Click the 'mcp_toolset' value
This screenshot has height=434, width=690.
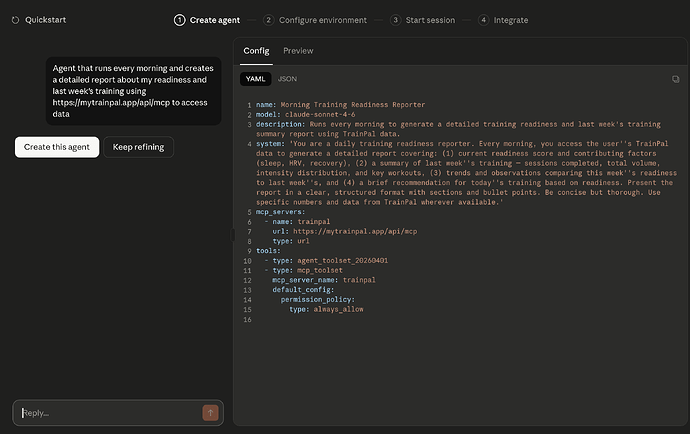click(319, 270)
